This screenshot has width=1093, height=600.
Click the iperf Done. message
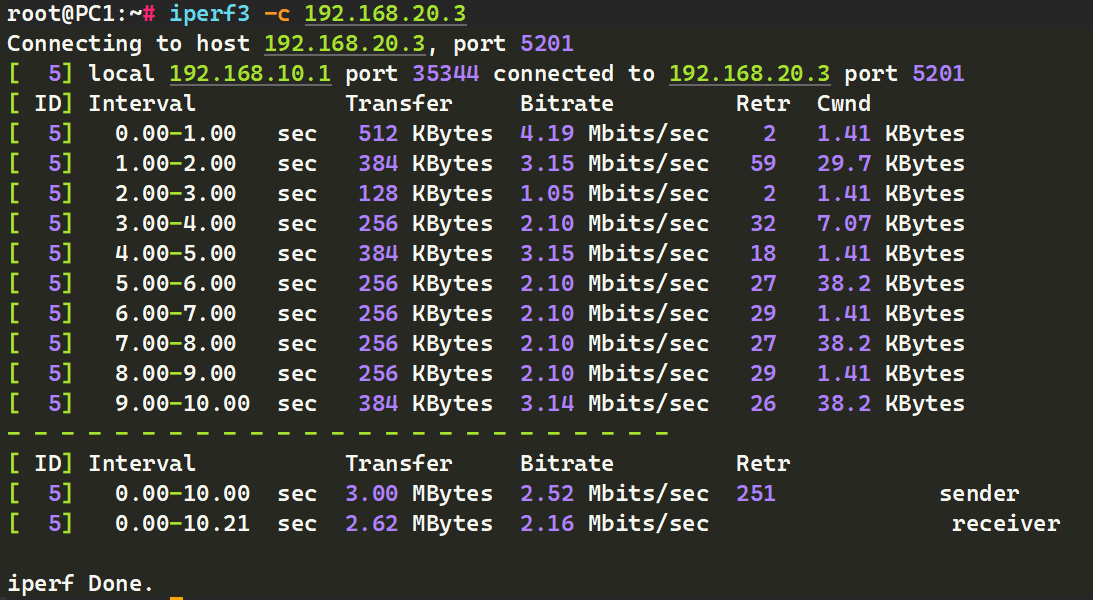80,583
